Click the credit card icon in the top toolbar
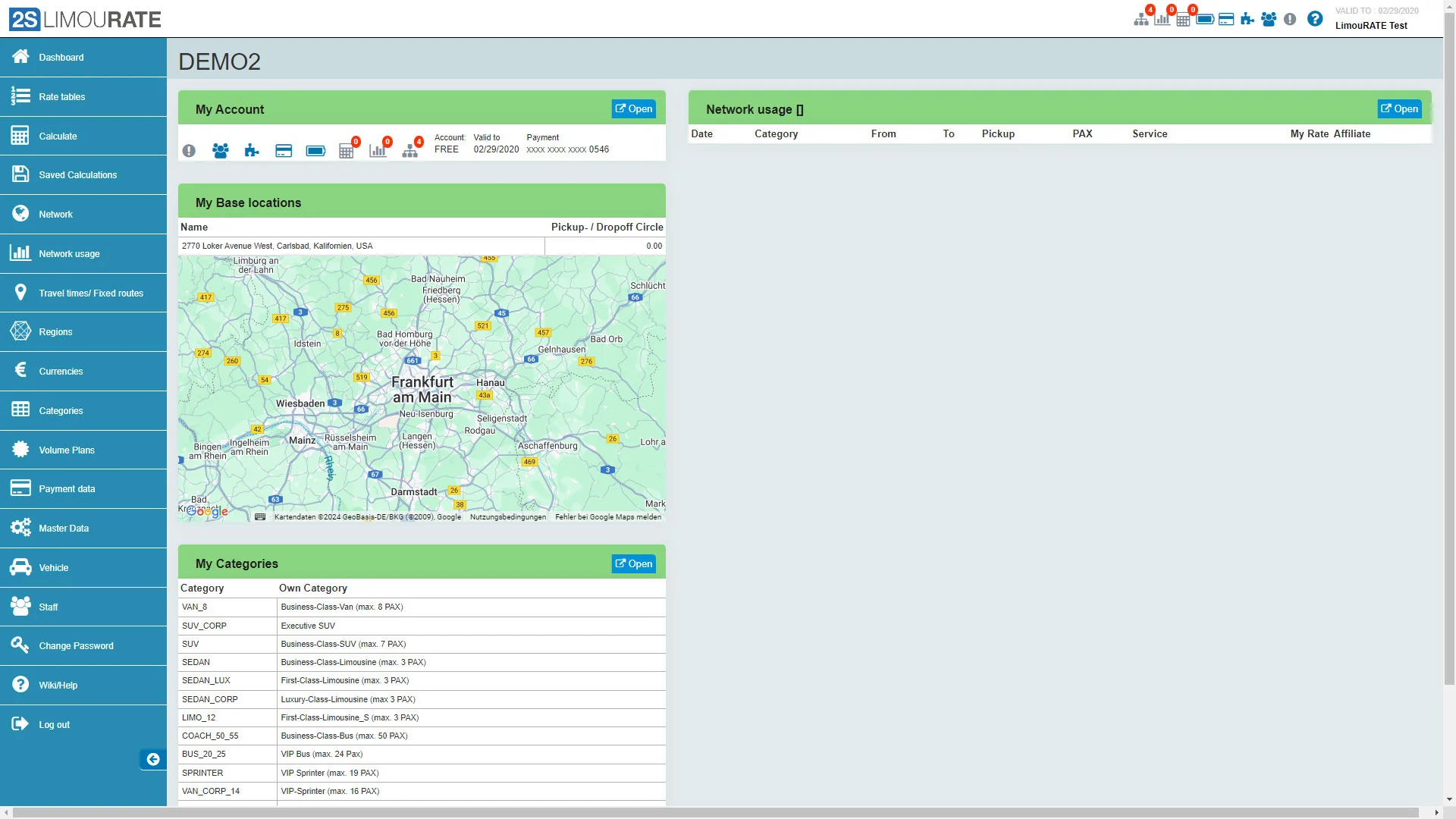 (1226, 19)
